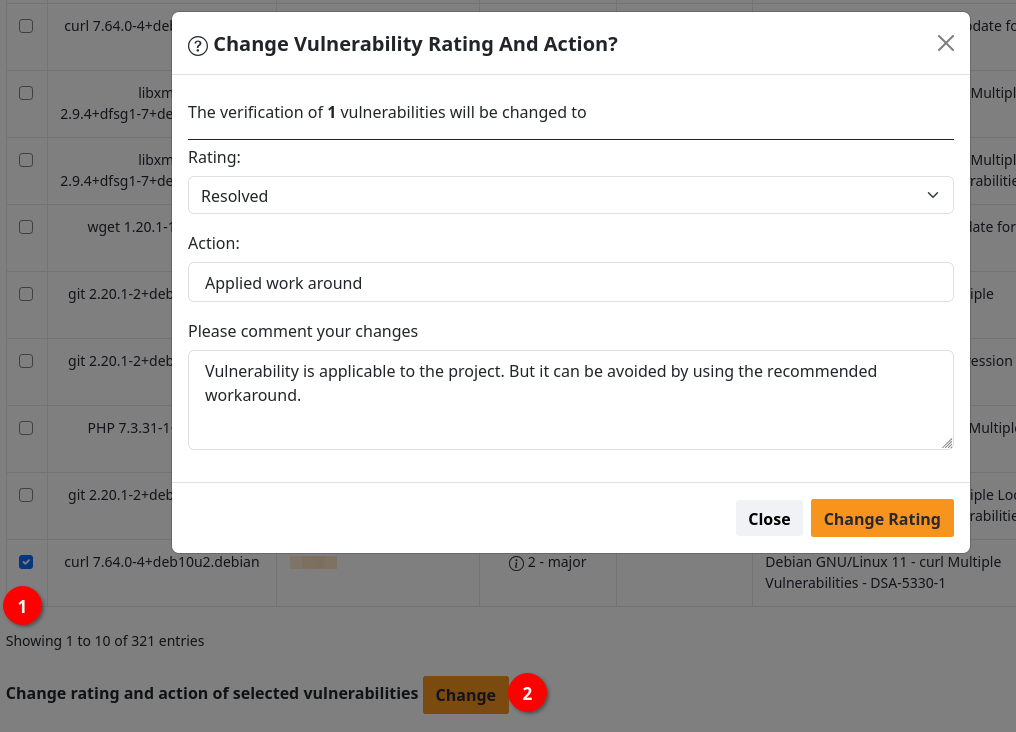Select the wget 1.20.1 row checkbox
Screen dimensions: 1016x732
tap(26, 227)
